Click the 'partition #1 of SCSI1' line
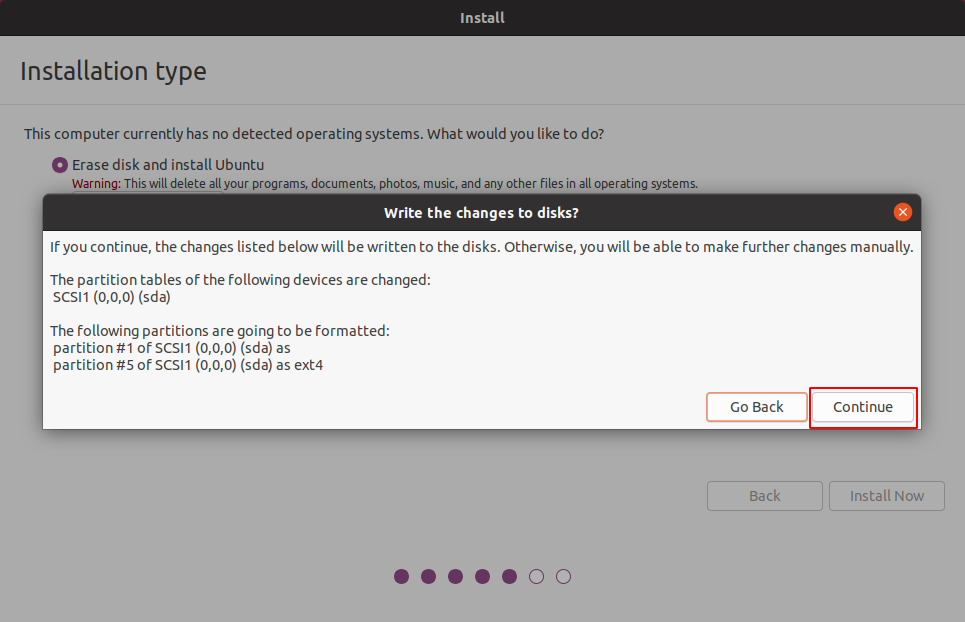 (x=171, y=348)
